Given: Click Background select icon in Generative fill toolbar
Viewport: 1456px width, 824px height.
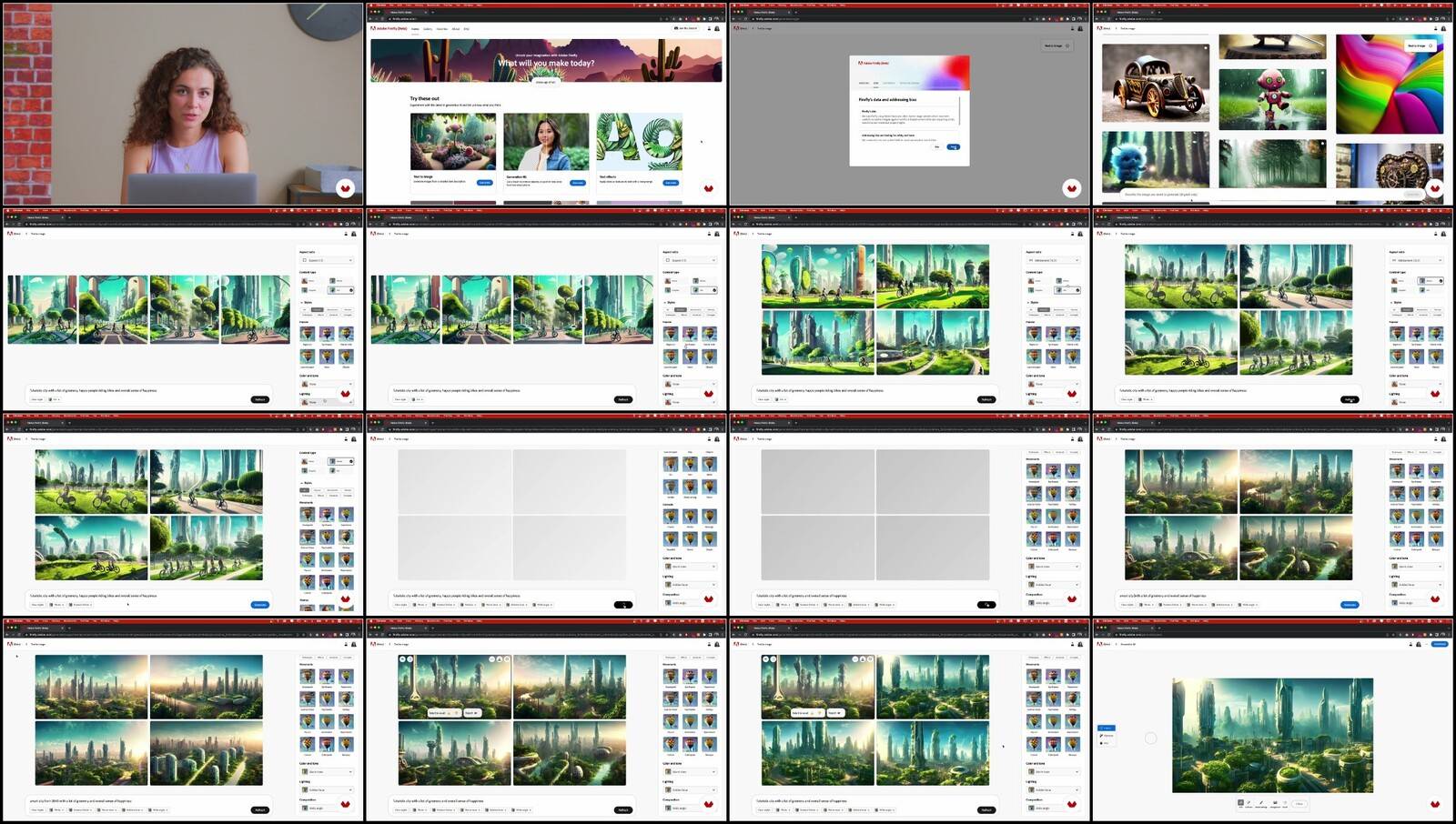Looking at the screenshot, I should (1274, 802).
